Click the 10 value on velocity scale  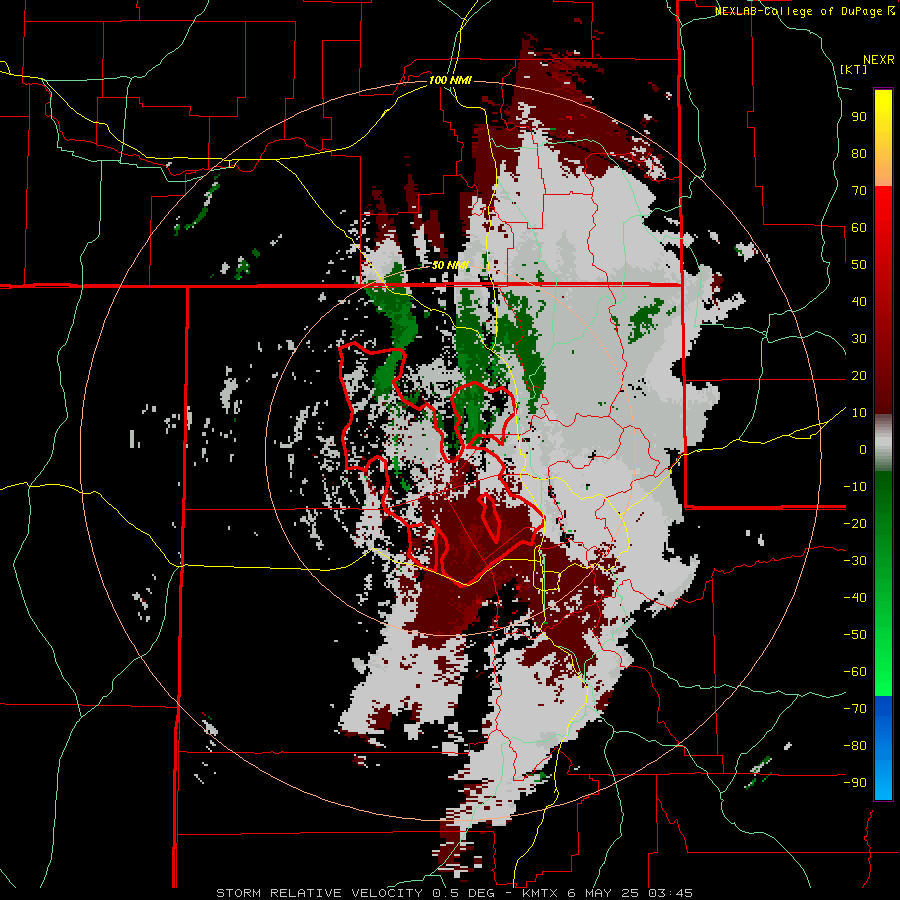coord(859,413)
